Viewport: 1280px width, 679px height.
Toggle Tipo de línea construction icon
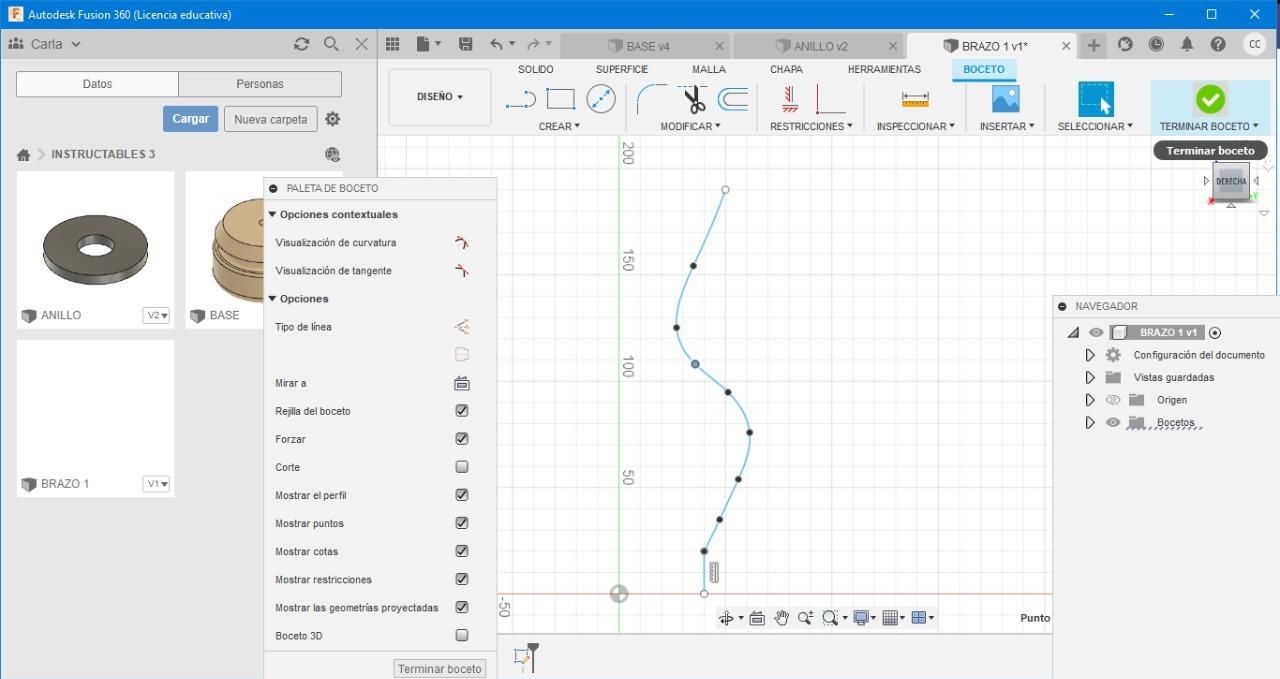click(461, 326)
